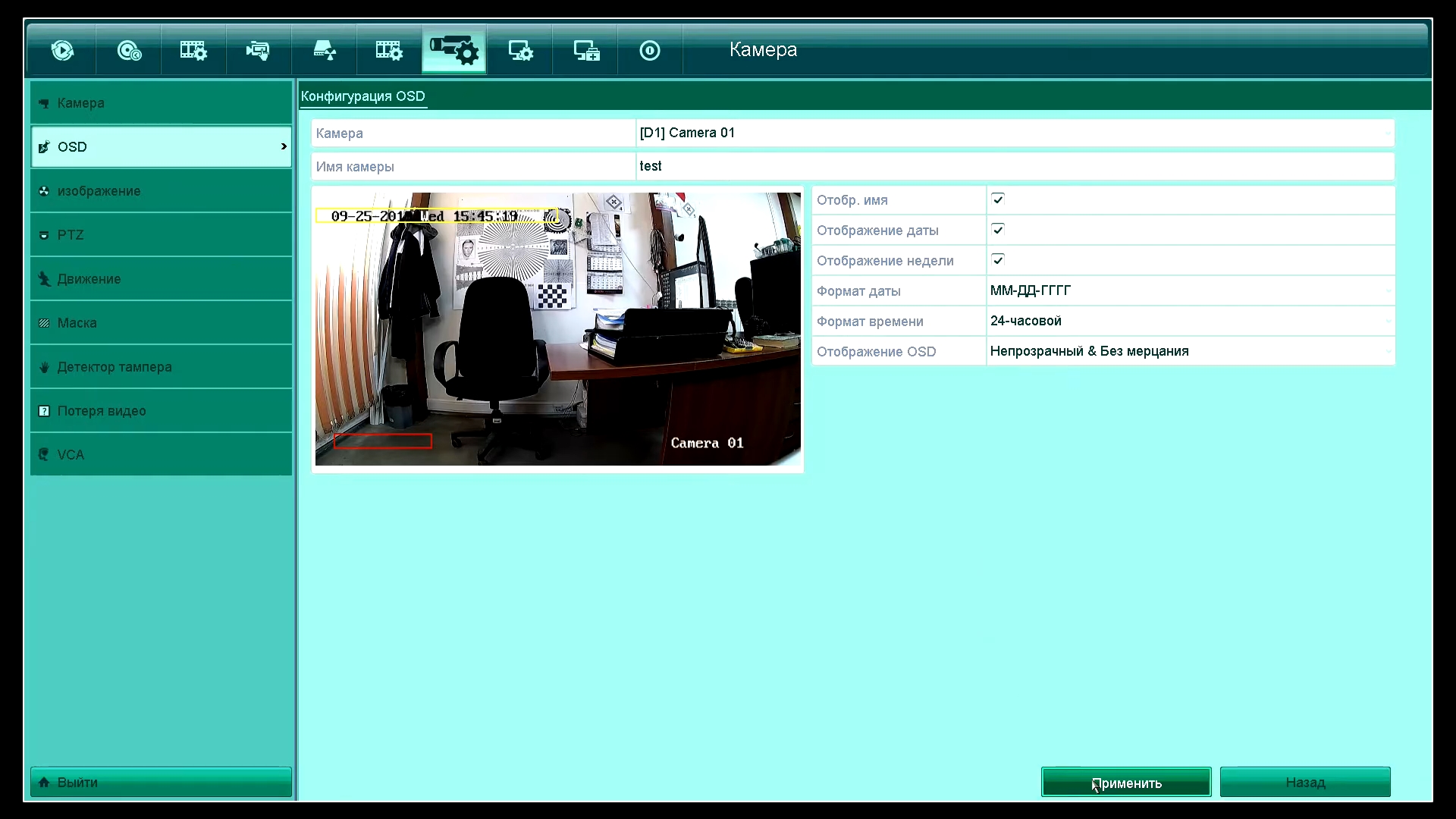
Task: Open HDD storage management icon
Action: click(325, 51)
